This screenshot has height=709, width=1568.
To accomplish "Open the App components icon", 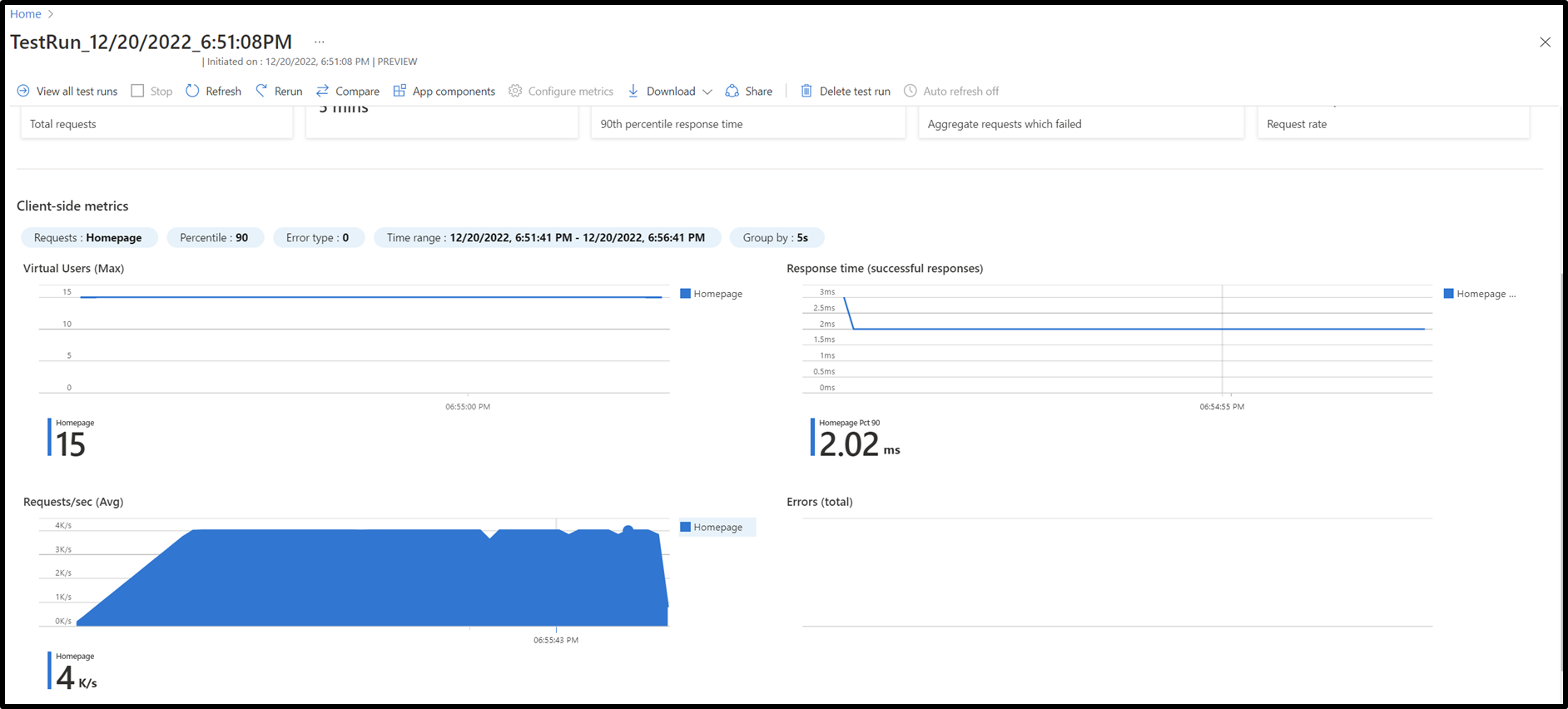I will (x=399, y=91).
